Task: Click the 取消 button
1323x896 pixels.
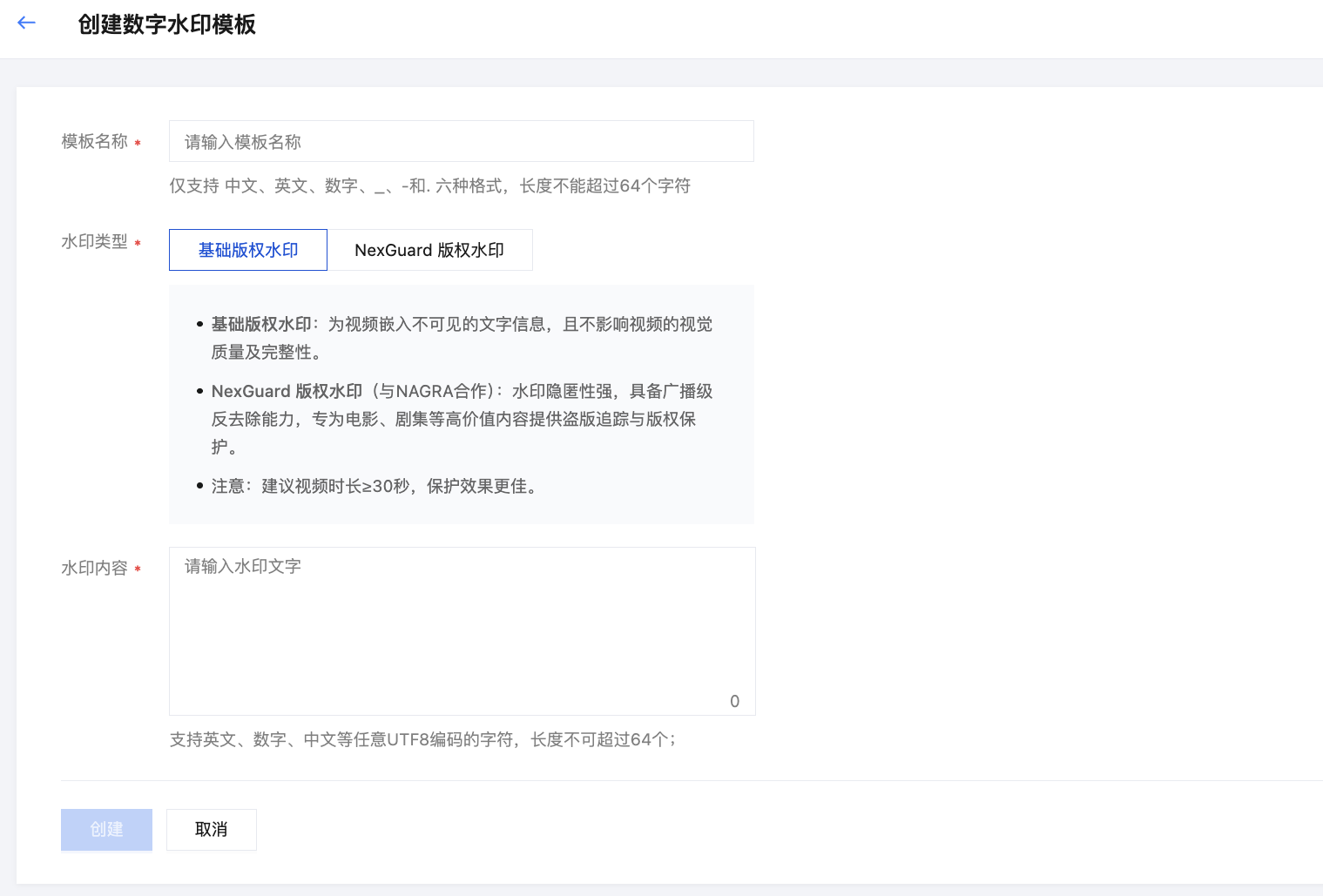Action: pos(212,830)
